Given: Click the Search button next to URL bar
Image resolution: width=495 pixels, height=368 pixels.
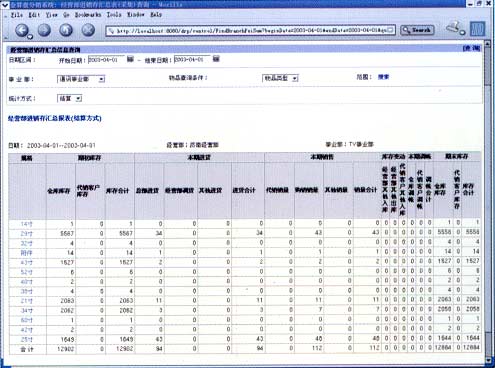Looking at the screenshot, I should 417,30.
